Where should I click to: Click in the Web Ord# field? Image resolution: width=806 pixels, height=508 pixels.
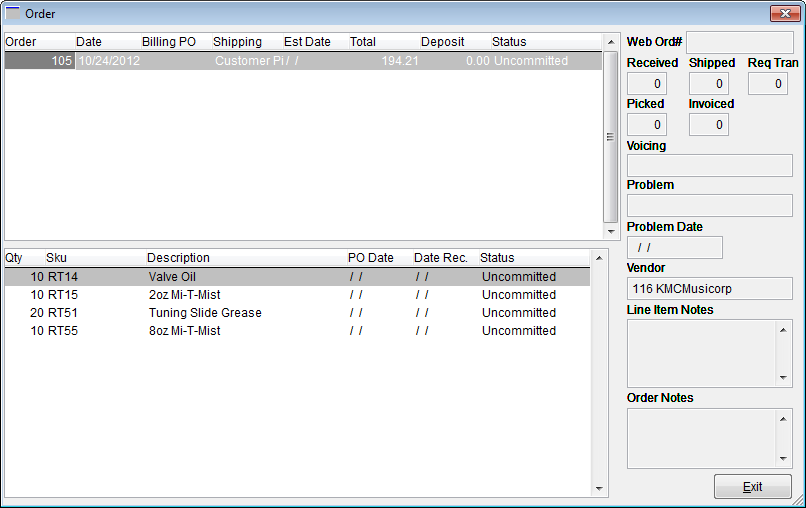coord(738,42)
